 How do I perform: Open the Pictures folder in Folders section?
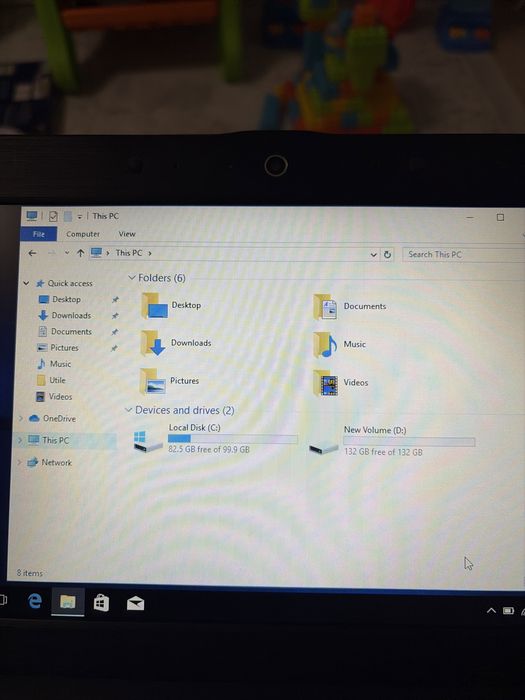click(x=169, y=381)
